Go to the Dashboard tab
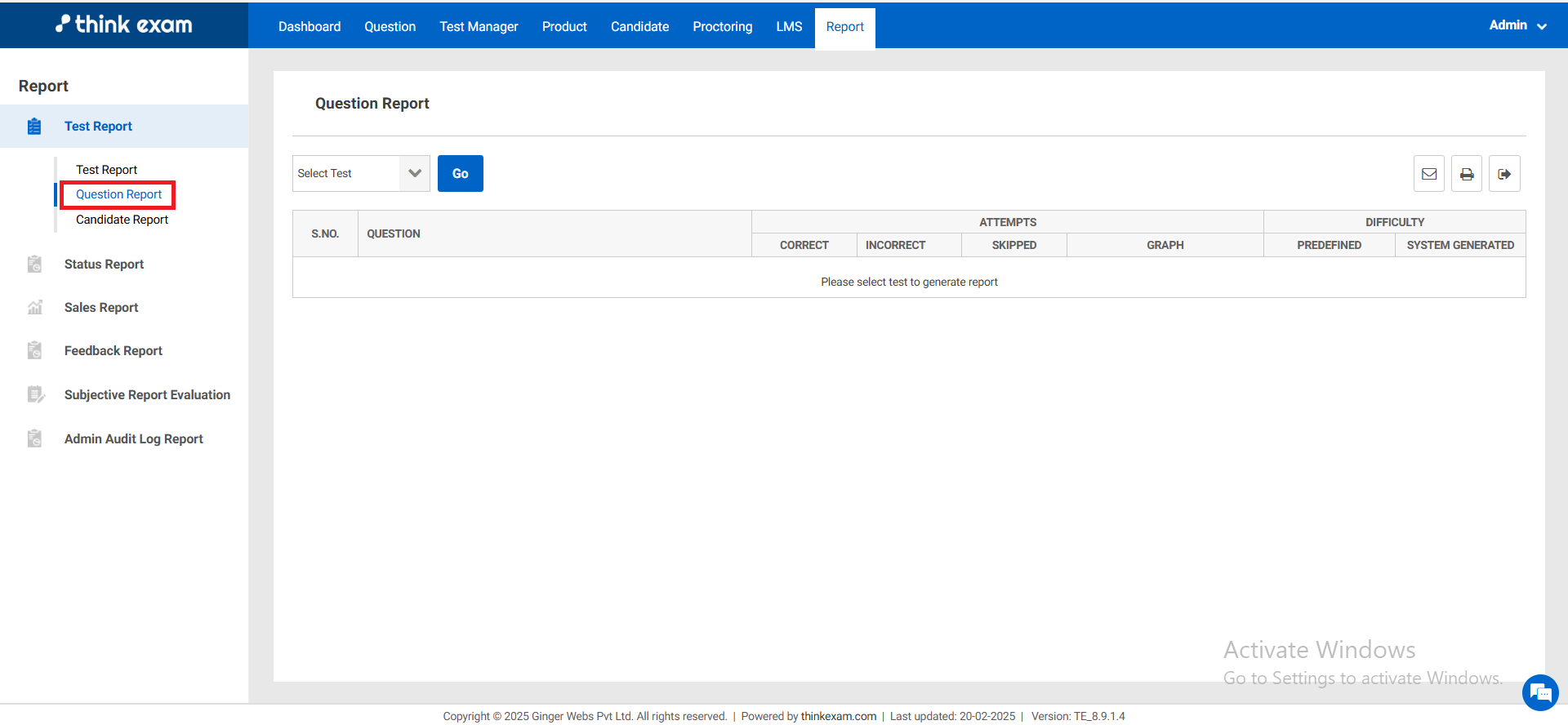The height and width of the screenshot is (725, 1568). point(310,27)
